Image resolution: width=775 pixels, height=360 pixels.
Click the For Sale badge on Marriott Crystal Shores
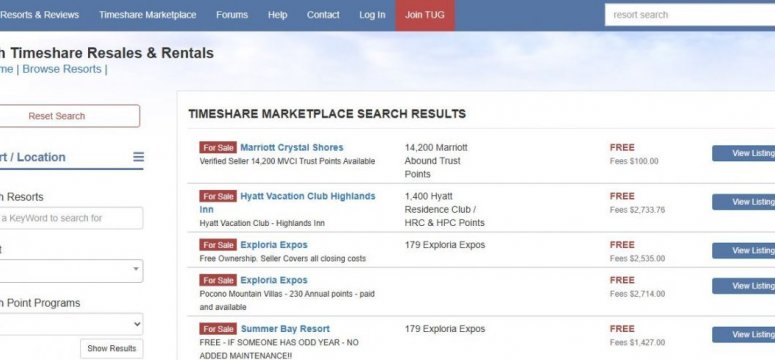[x=218, y=147]
